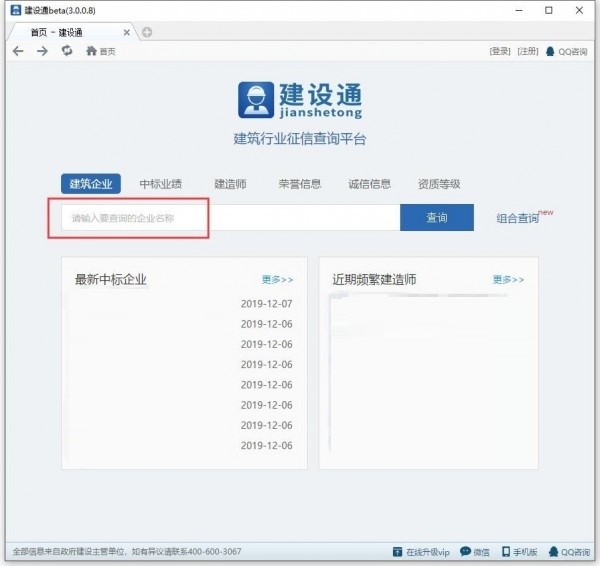
Task: Switch to the 中标业绩 tab
Action: coord(161,184)
